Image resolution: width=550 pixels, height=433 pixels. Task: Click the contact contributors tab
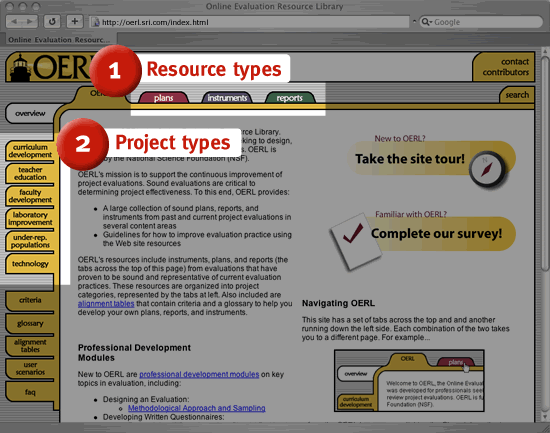pyautogui.click(x=505, y=67)
